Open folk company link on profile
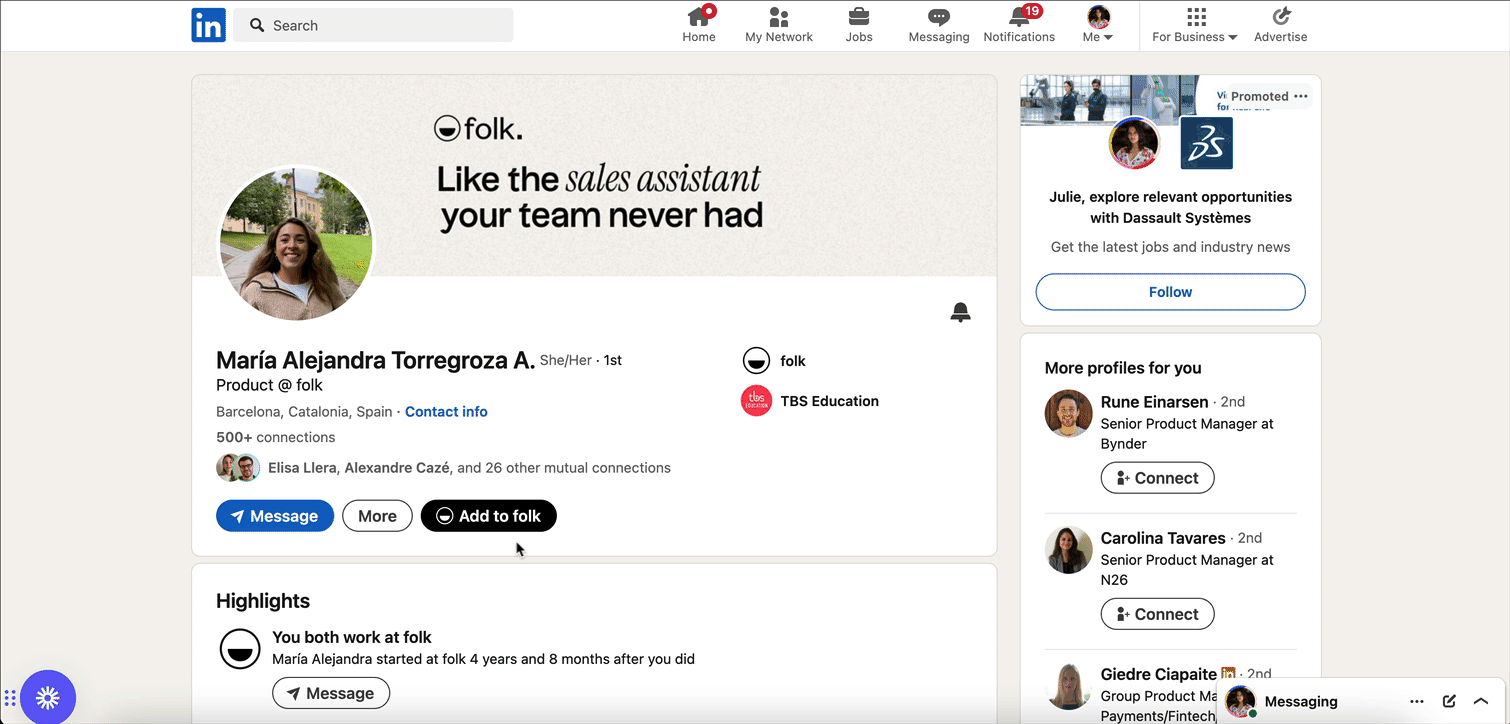Image resolution: width=1510 pixels, height=724 pixels. [774, 361]
